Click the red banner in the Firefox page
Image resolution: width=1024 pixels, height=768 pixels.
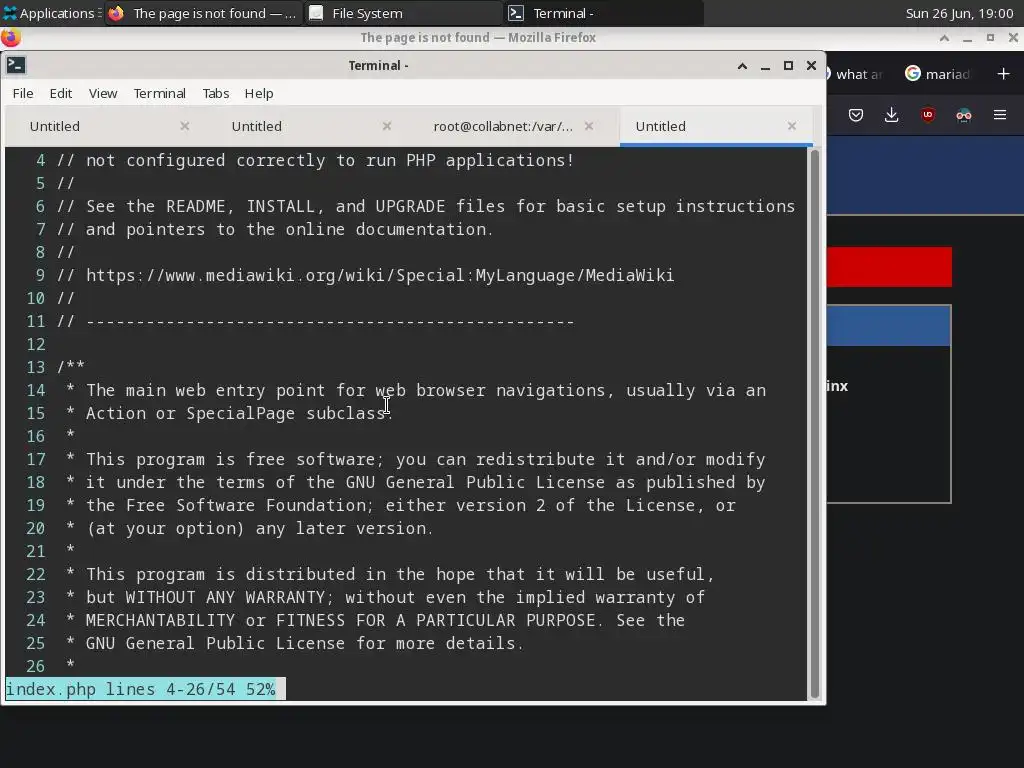coord(889,266)
